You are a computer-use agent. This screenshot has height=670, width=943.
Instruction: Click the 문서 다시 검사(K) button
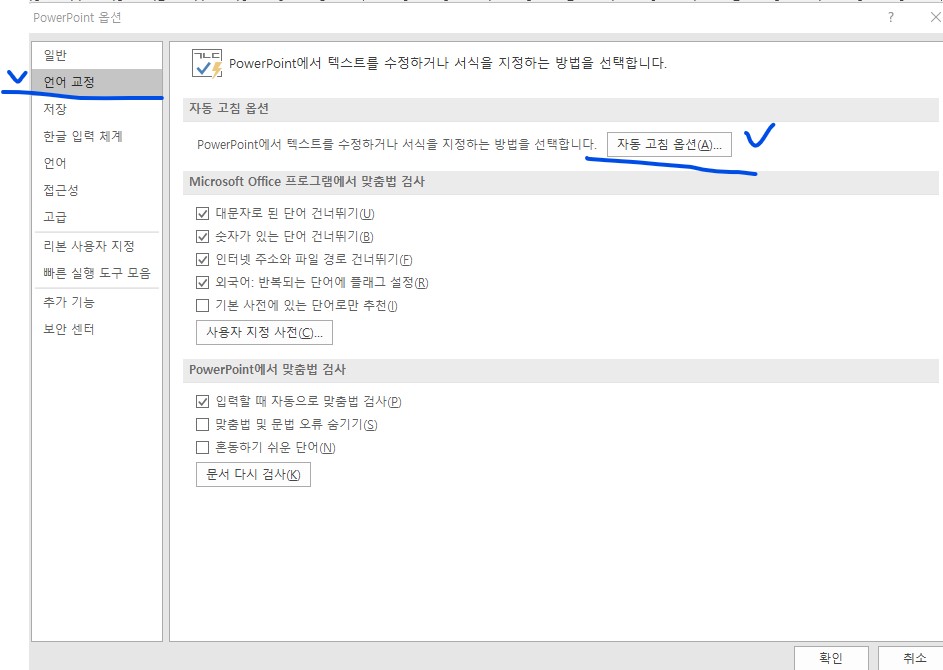tap(253, 475)
